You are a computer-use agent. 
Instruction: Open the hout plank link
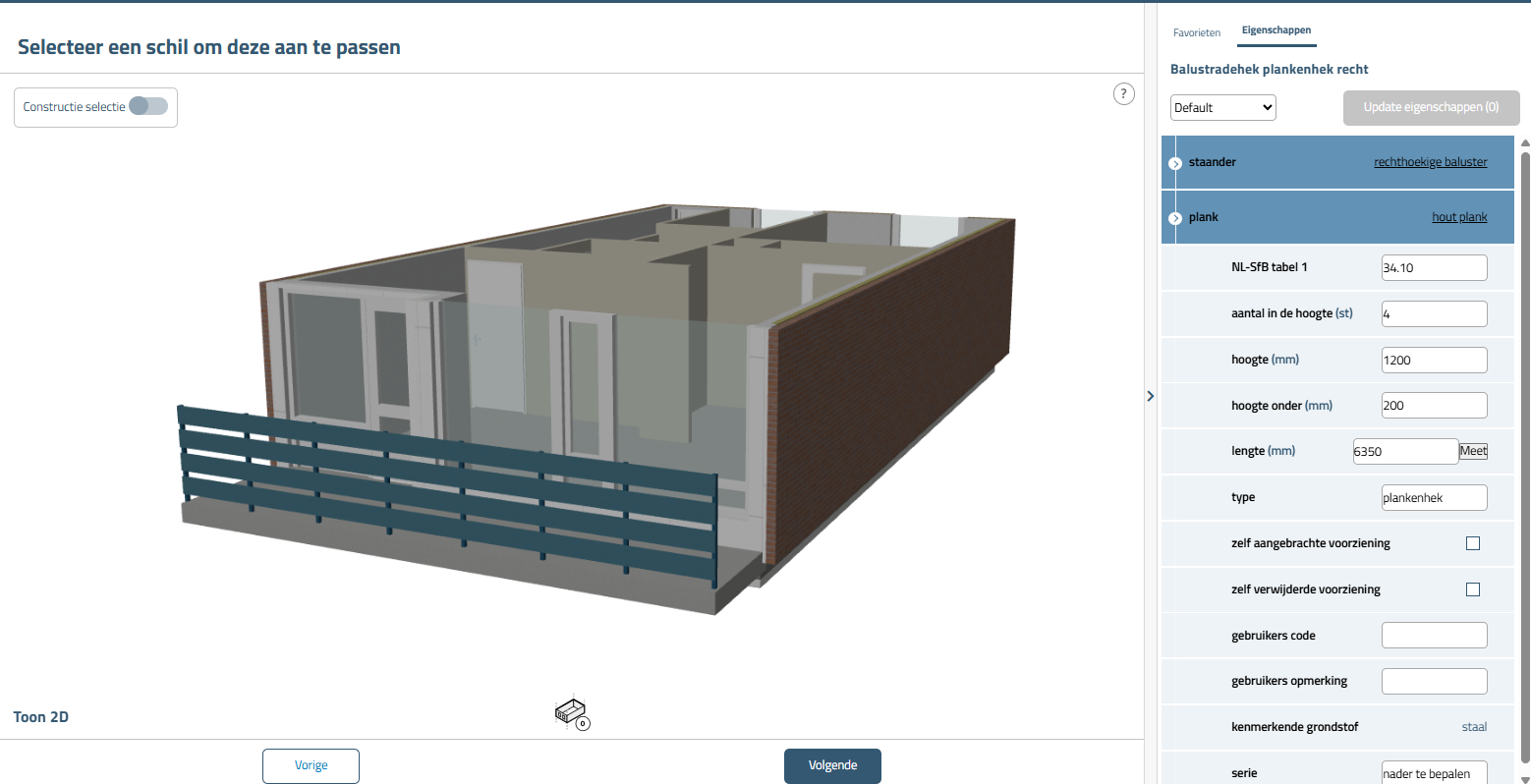1458,217
